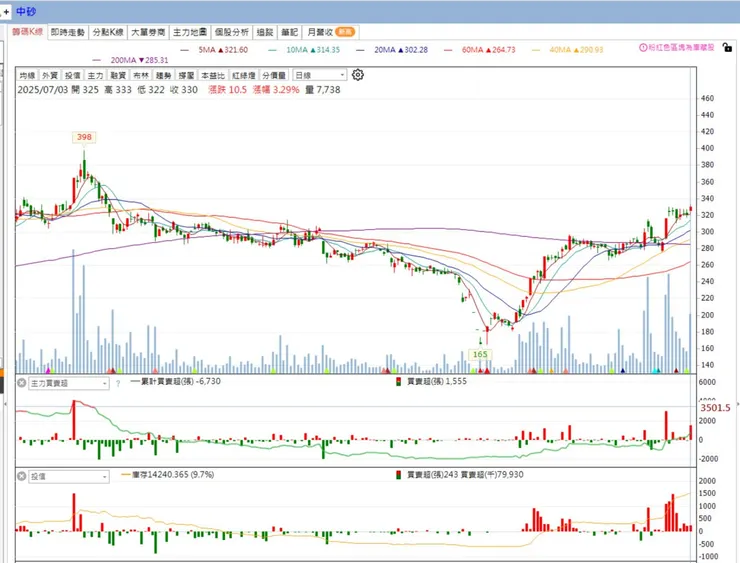Click the 漲幅 3.29% value

tap(276, 90)
